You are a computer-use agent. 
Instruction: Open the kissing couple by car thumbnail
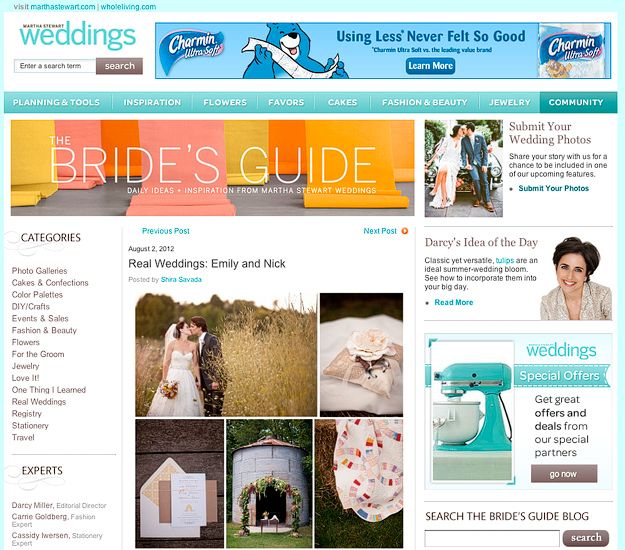tap(464, 168)
